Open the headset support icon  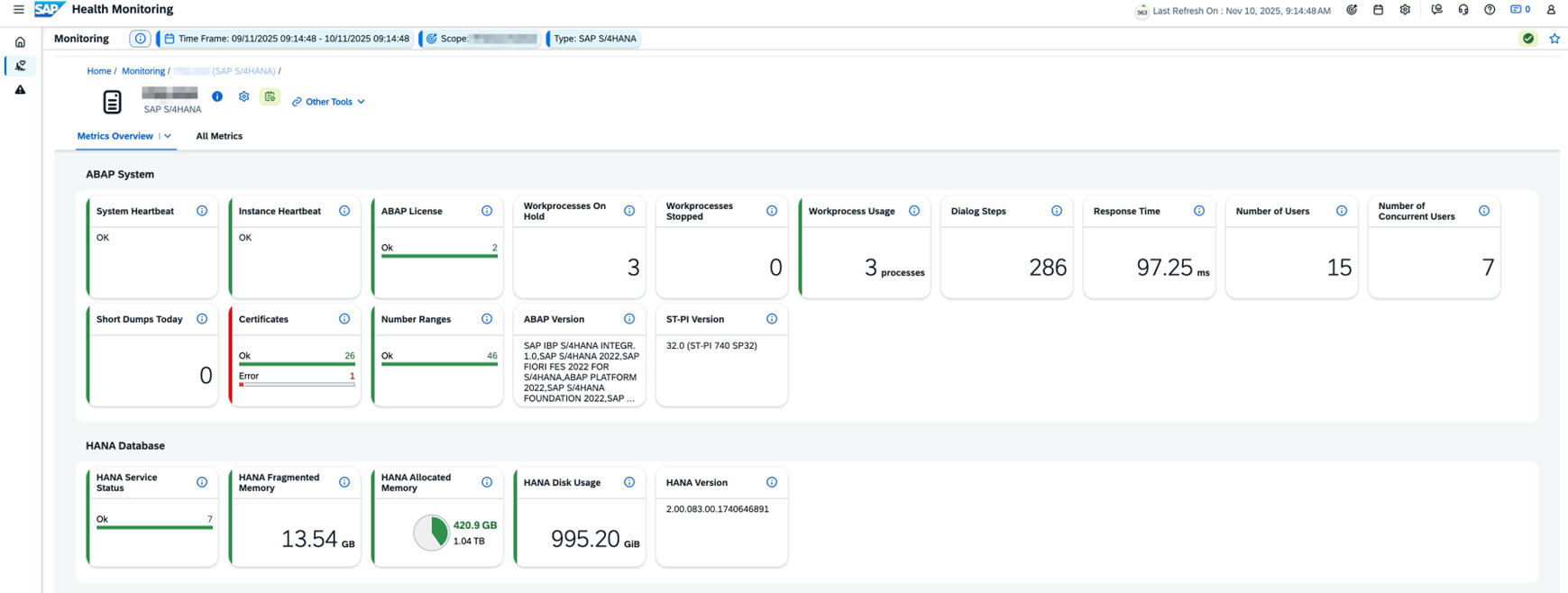point(1463,10)
